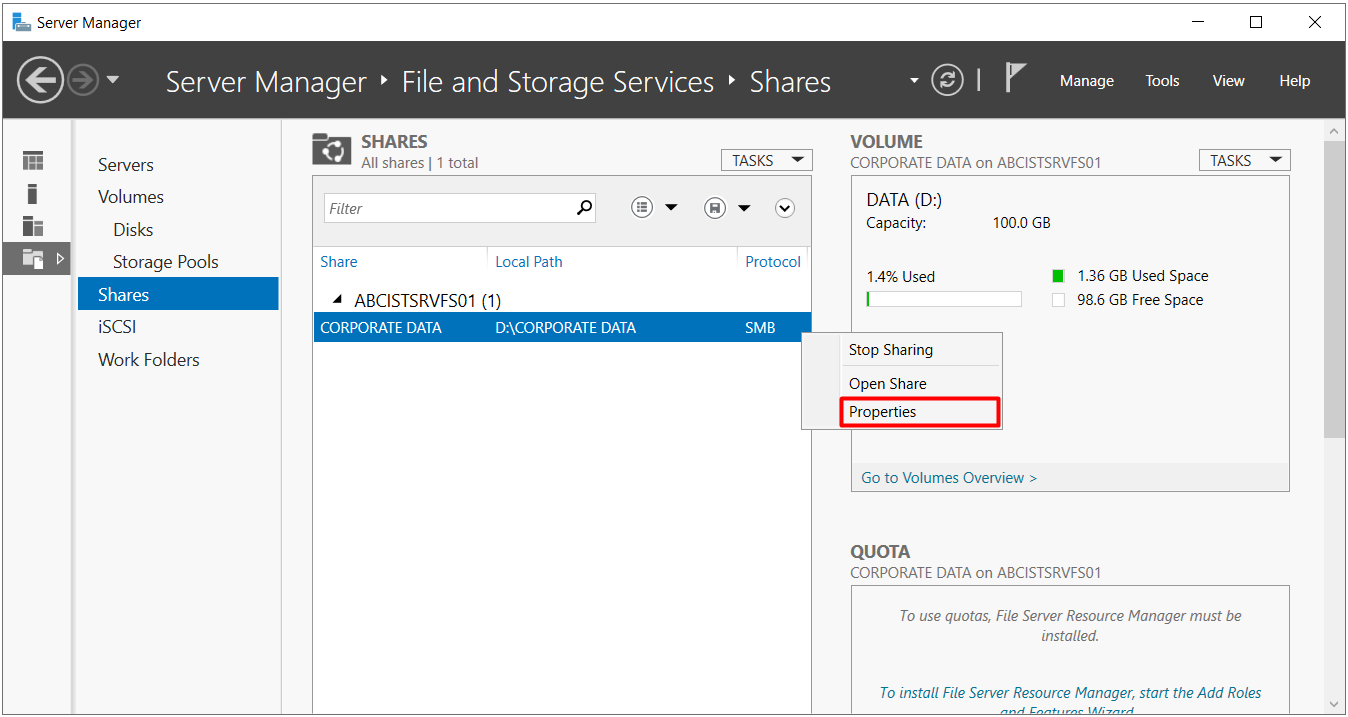Click the Shares tile icon

click(332, 149)
